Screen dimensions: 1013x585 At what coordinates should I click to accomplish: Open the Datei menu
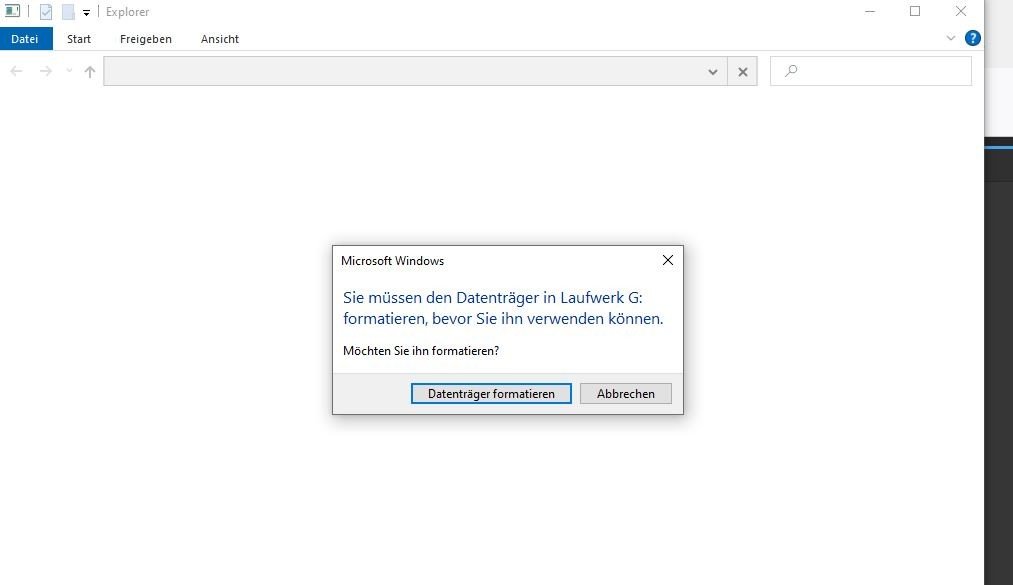click(25, 39)
